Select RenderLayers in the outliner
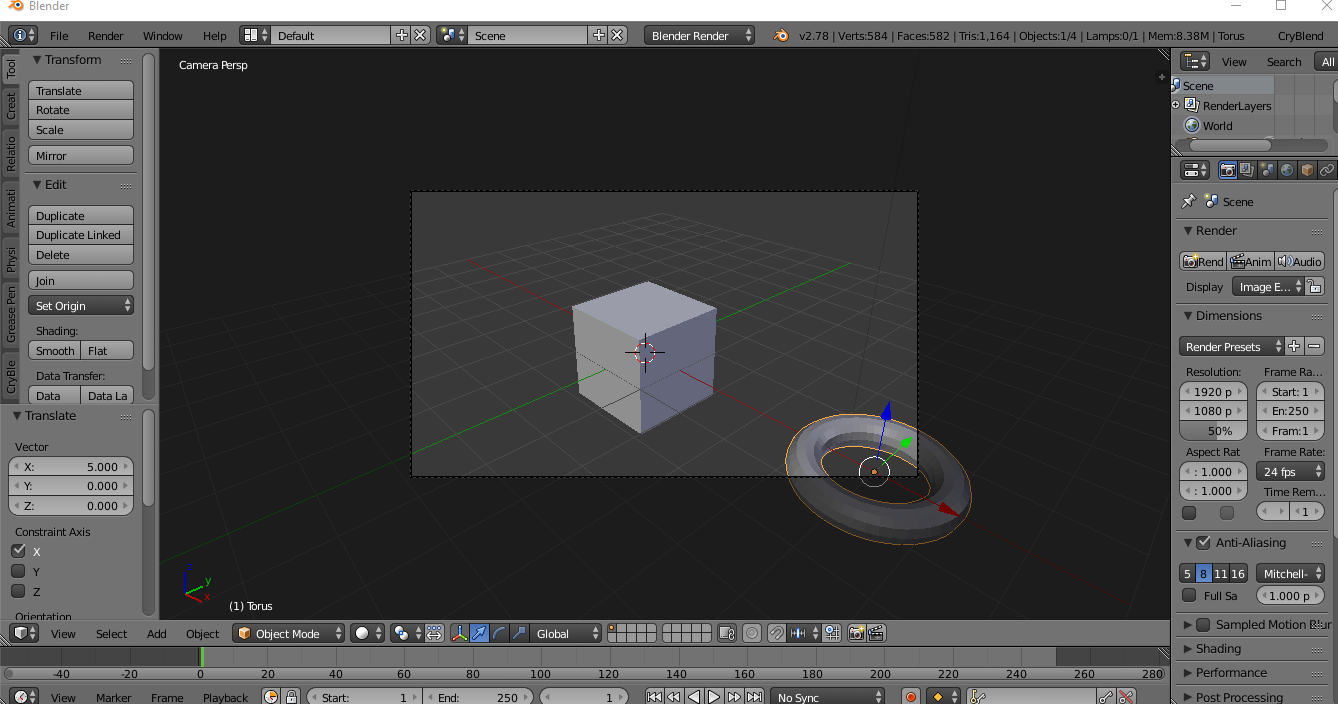The image size is (1338, 704). pyautogui.click(x=1238, y=105)
